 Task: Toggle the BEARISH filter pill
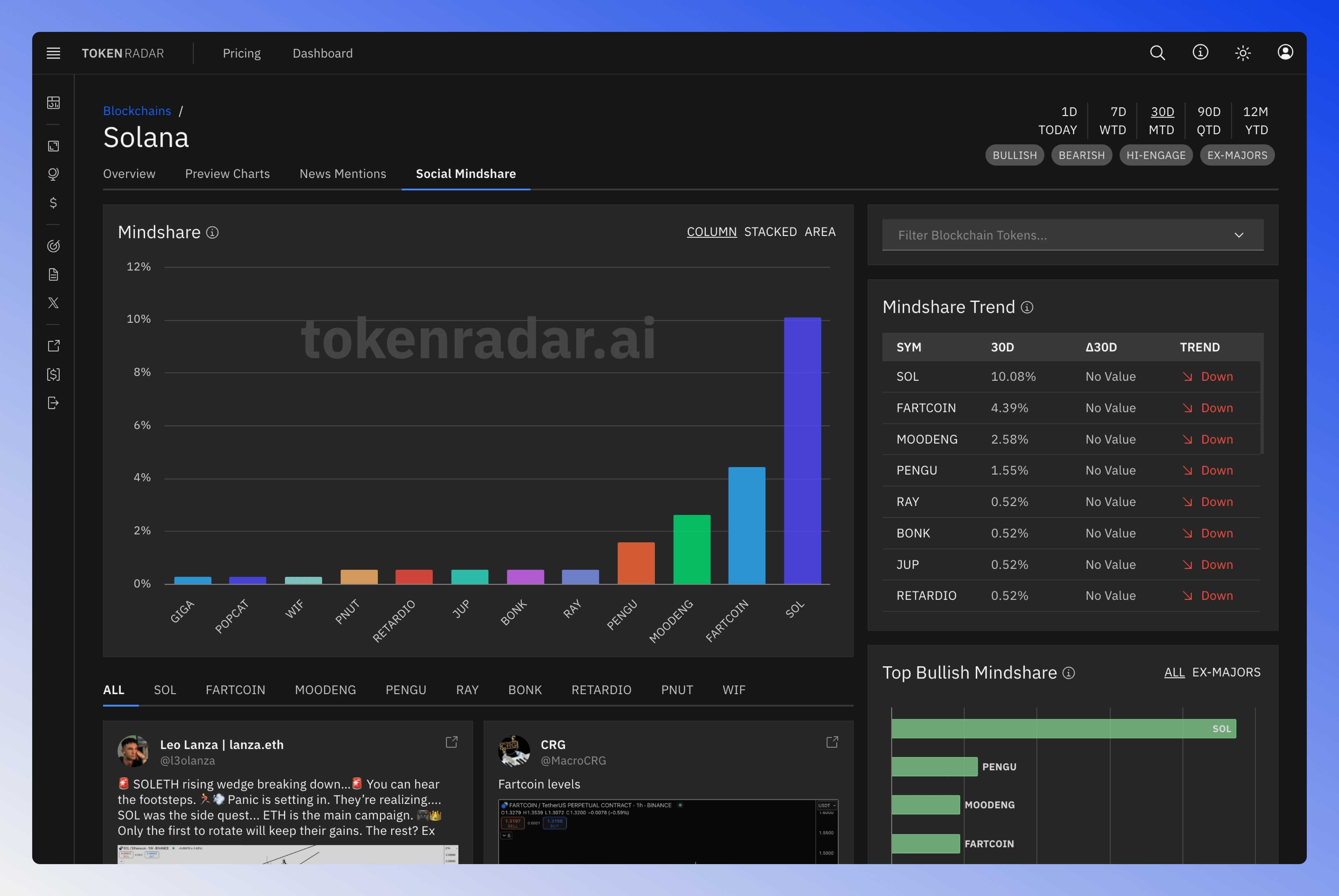[1081, 155]
